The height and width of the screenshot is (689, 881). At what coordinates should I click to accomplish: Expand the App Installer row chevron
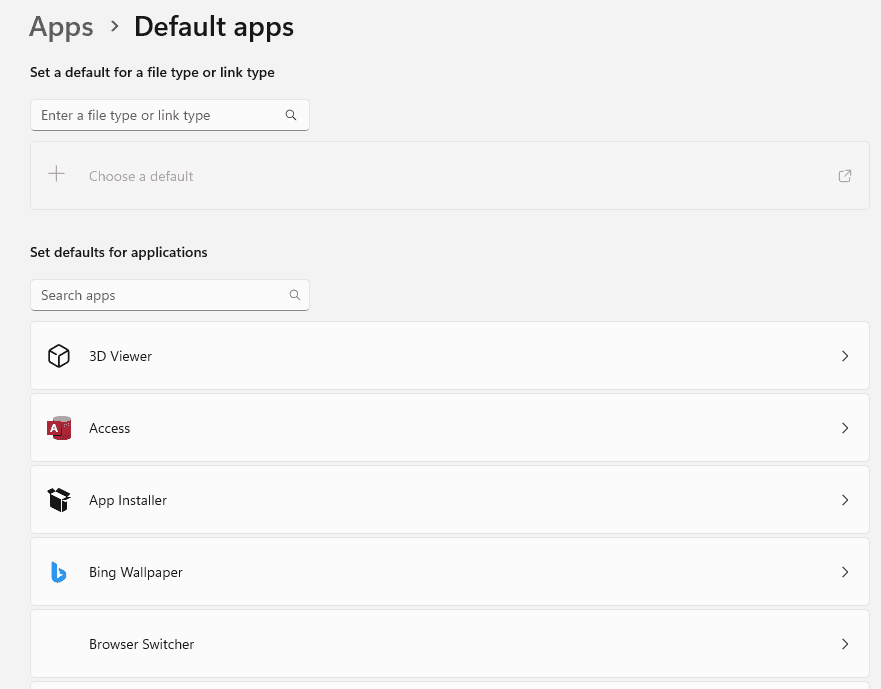tap(844, 500)
